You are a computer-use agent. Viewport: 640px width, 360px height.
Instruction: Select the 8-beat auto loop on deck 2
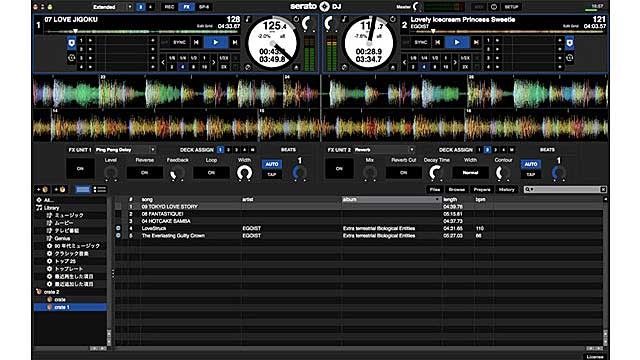point(435,67)
